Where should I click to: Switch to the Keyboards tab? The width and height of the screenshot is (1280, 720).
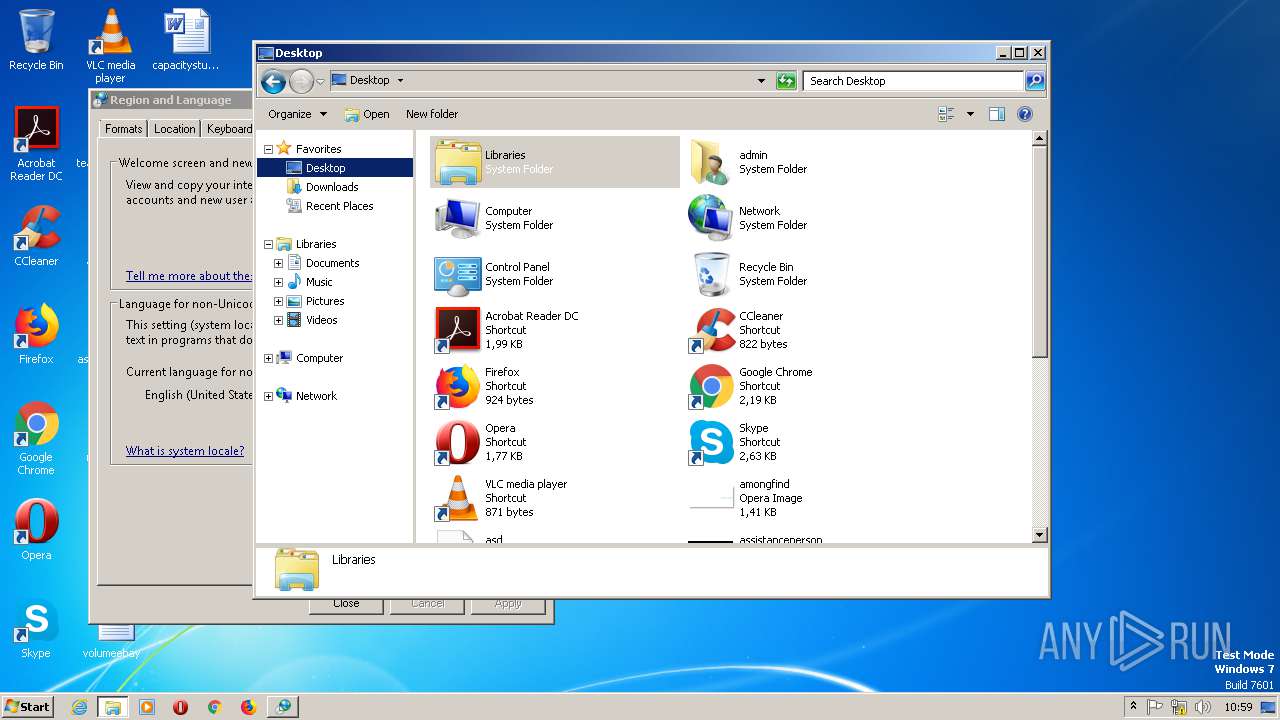[x=229, y=129]
